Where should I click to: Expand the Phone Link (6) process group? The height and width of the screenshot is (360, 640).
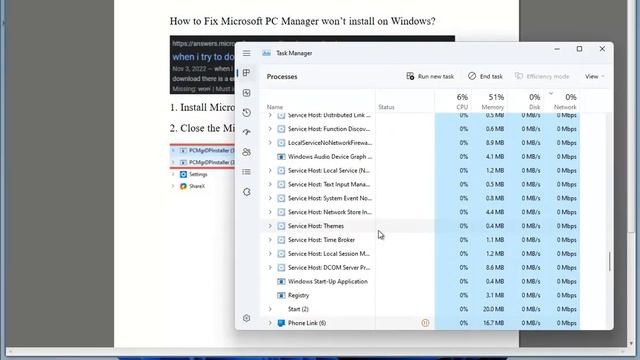270,323
